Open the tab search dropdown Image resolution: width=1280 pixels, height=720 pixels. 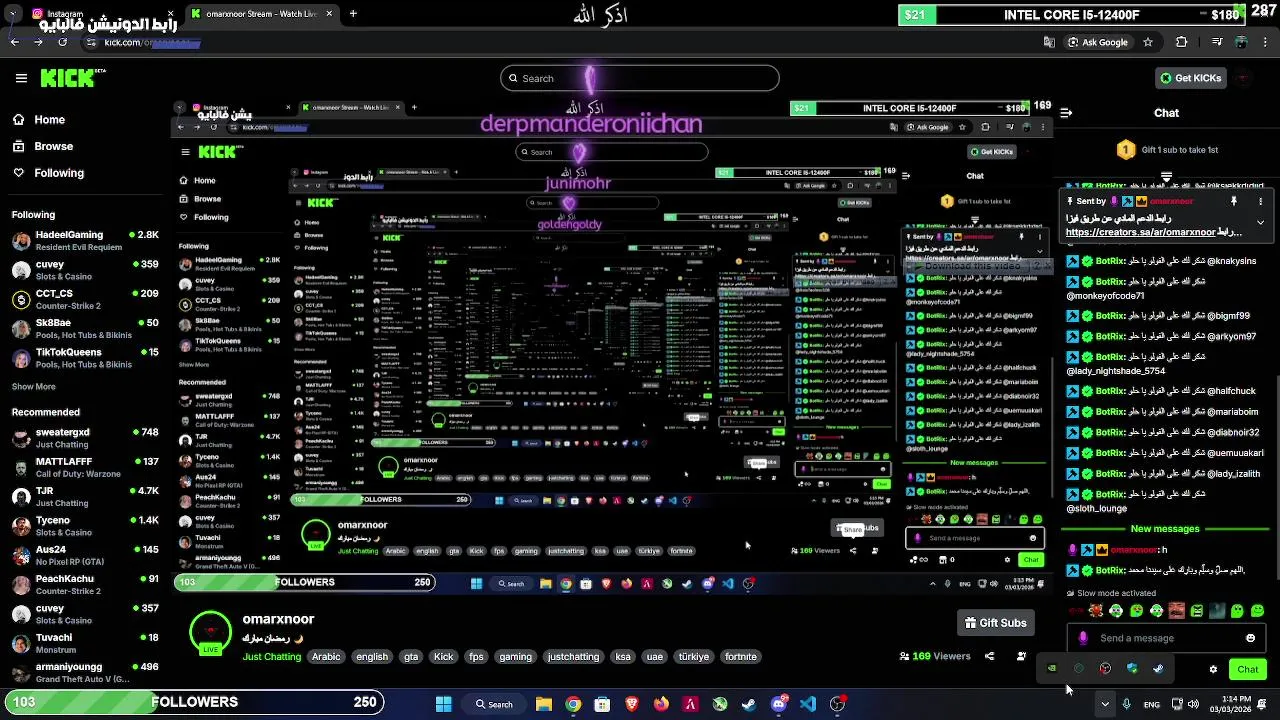(x=12, y=14)
